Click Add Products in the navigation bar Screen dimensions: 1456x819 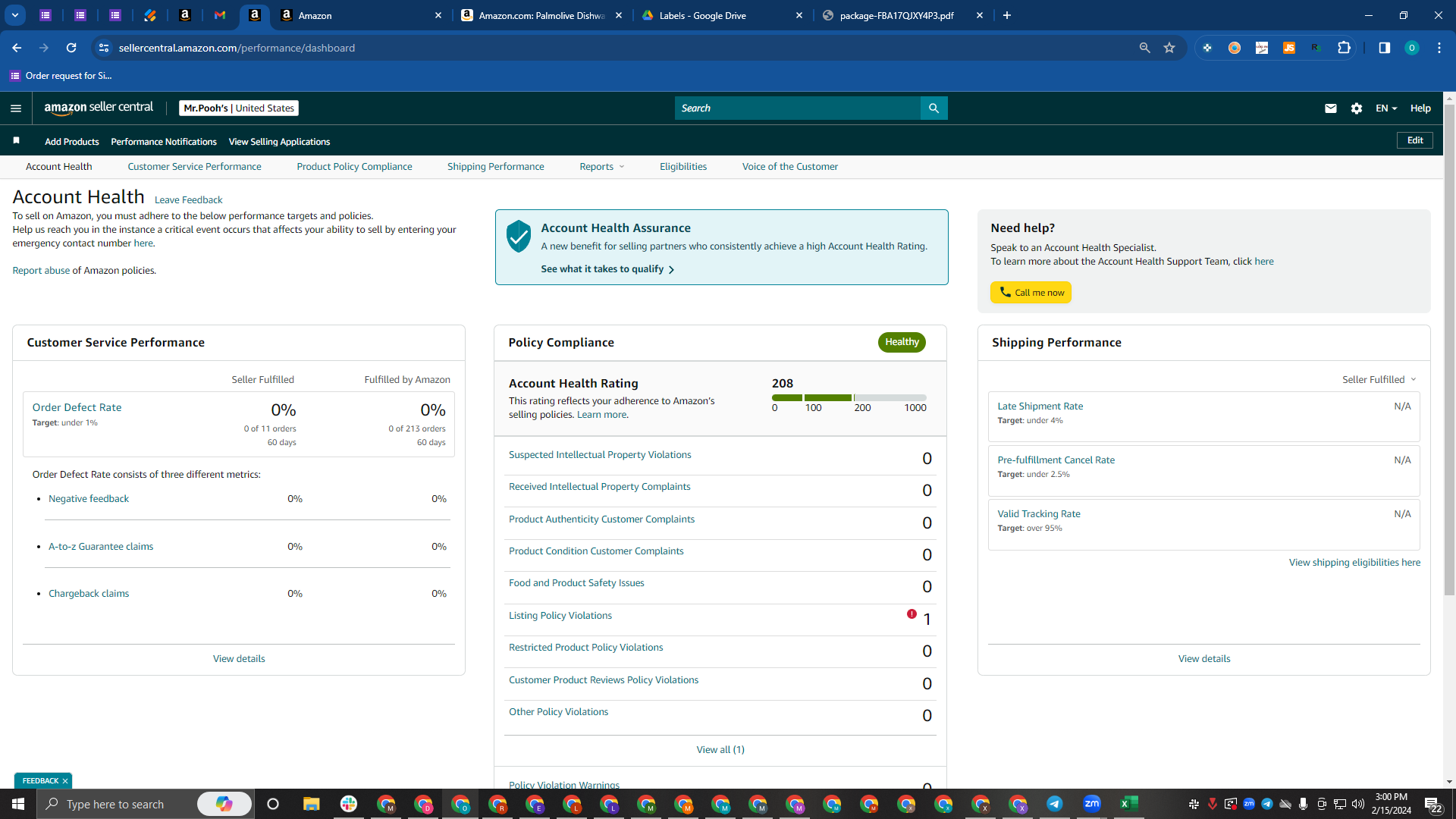click(x=72, y=142)
